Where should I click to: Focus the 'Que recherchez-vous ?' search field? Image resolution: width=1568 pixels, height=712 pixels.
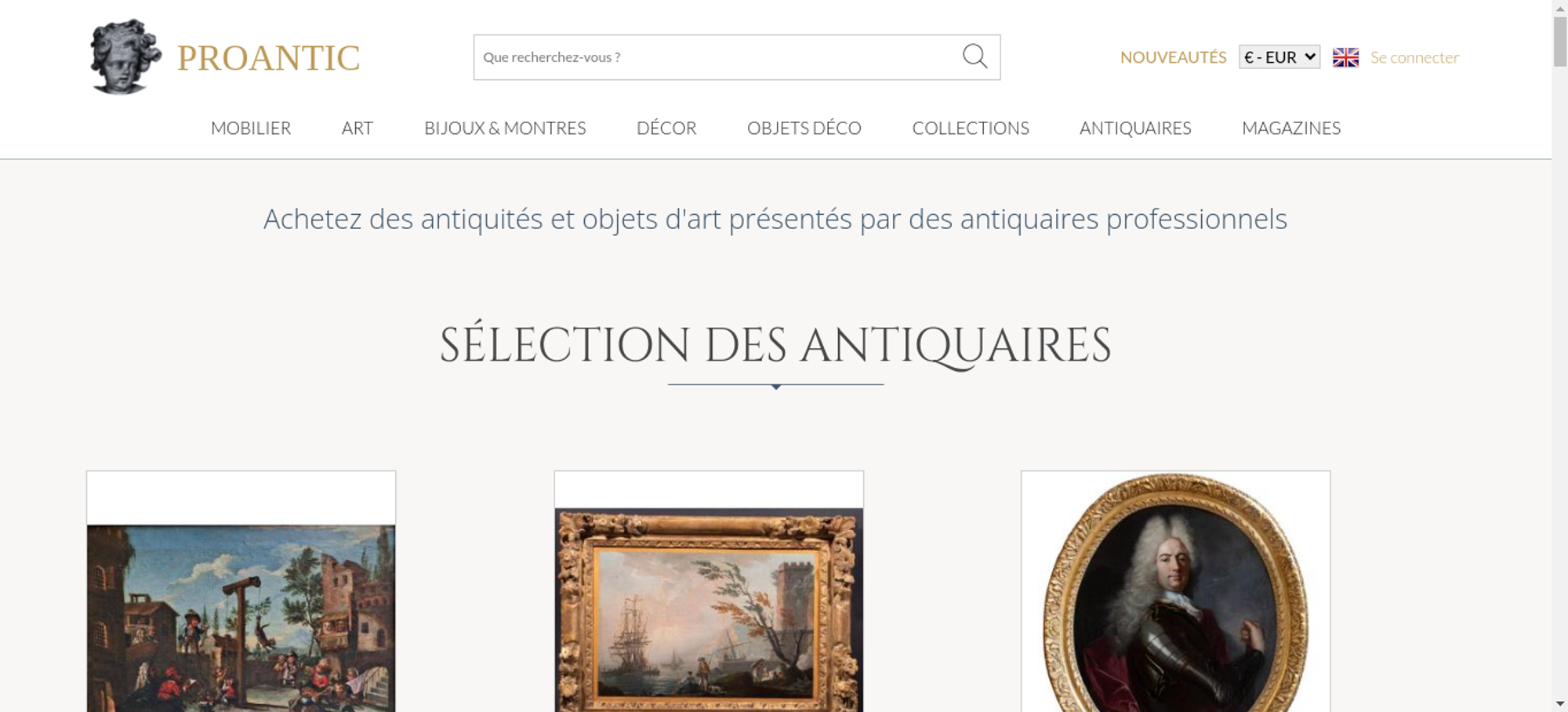[717, 57]
